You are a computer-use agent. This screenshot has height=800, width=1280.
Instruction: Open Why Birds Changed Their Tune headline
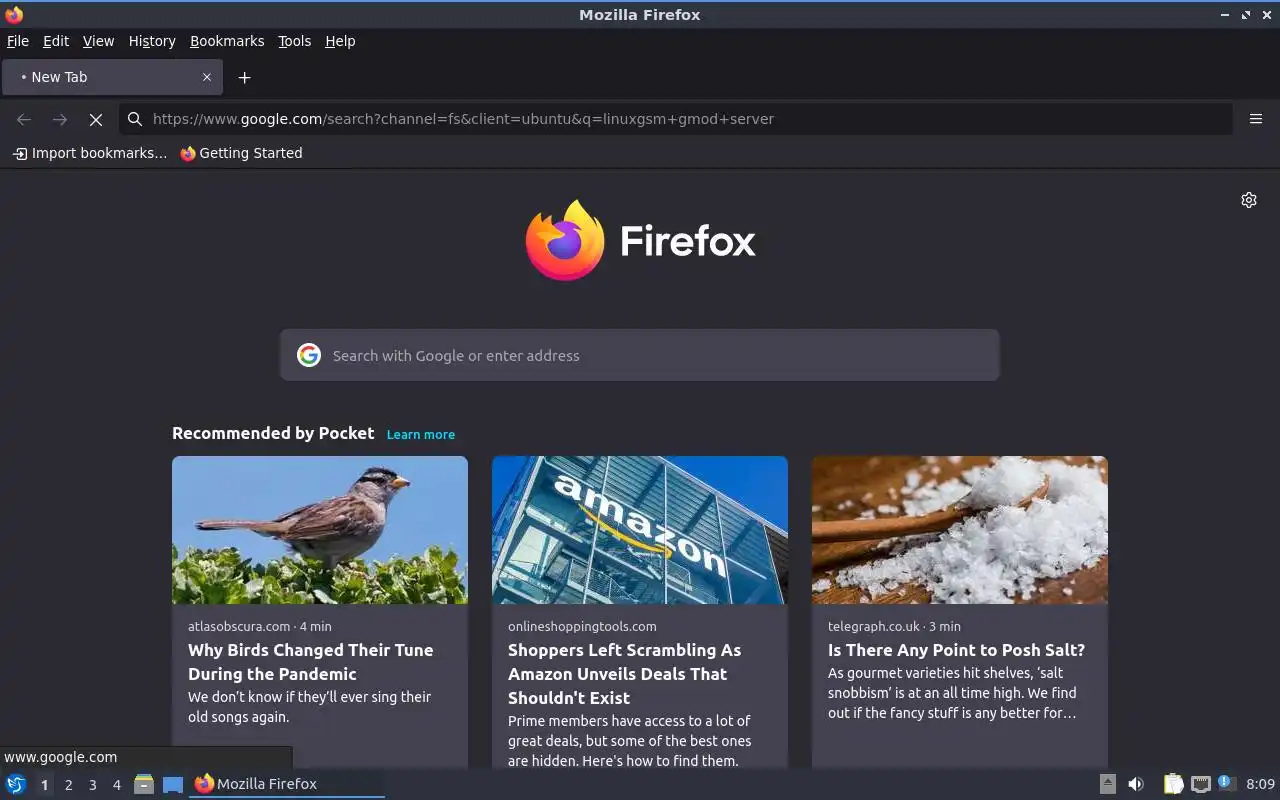point(311,662)
